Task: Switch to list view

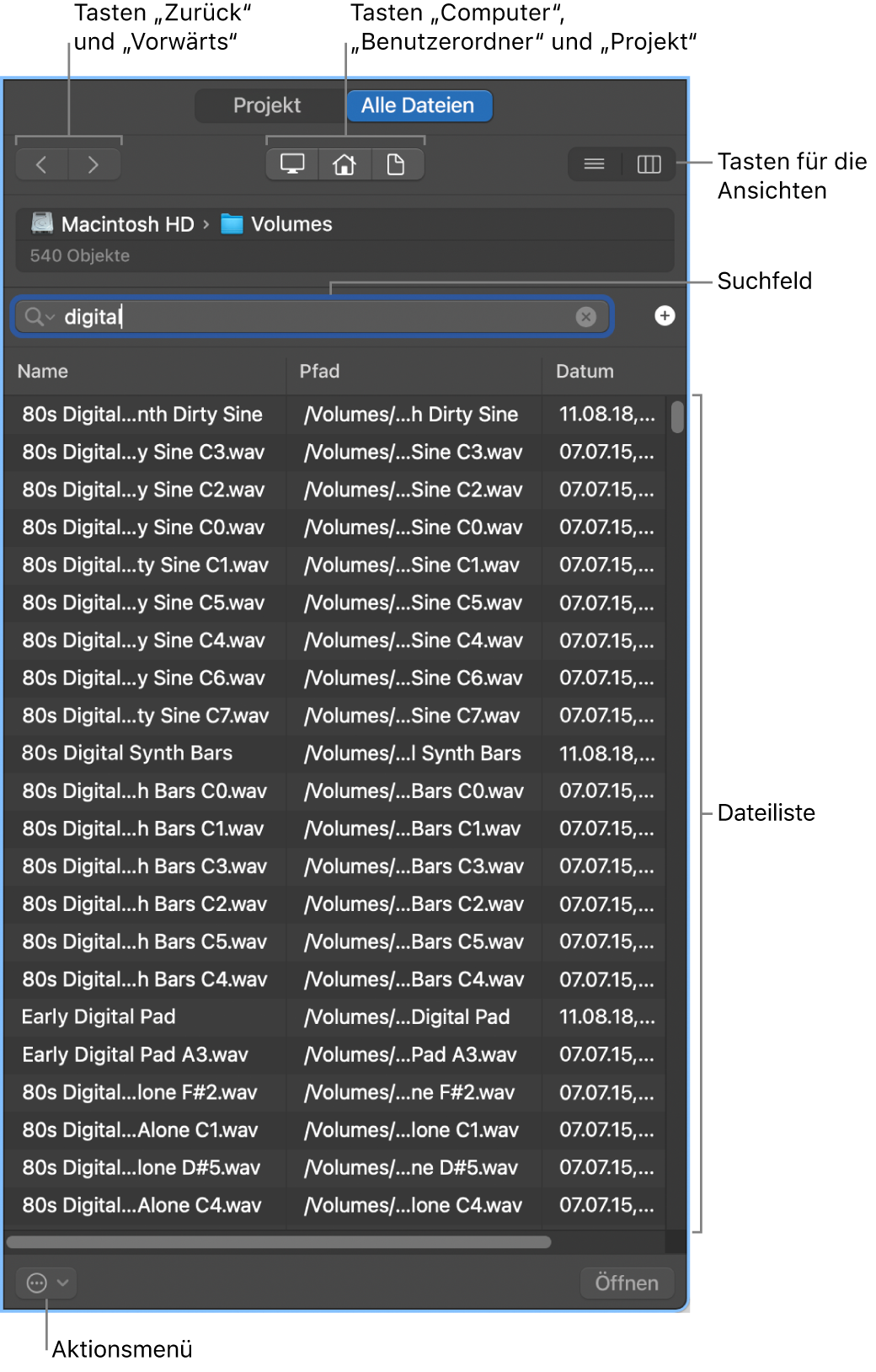Action: click(595, 164)
